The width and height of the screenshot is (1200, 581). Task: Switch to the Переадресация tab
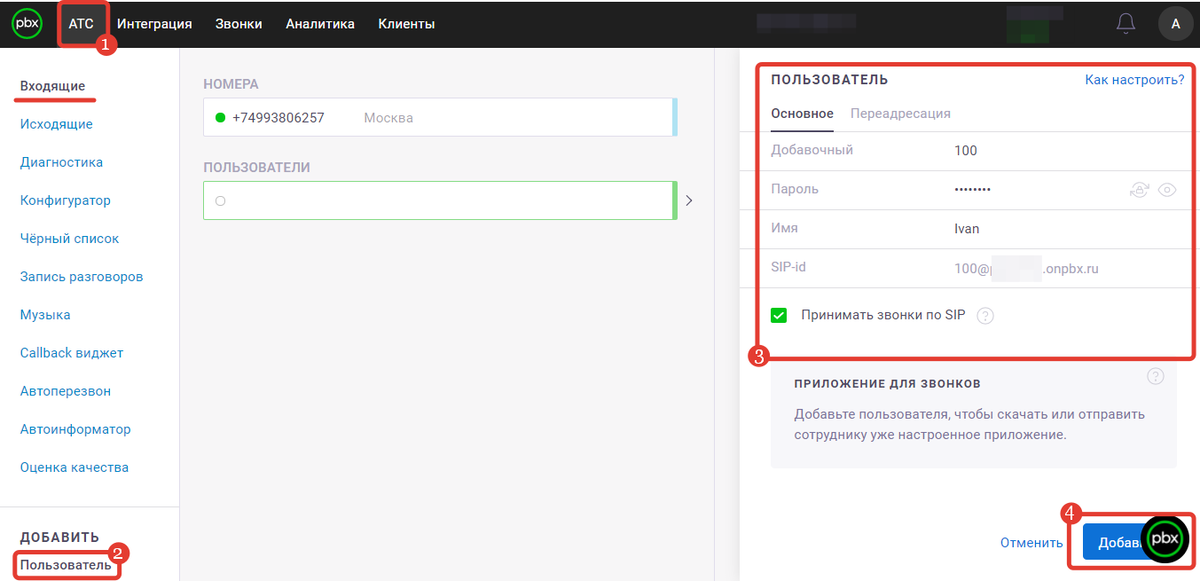900,114
